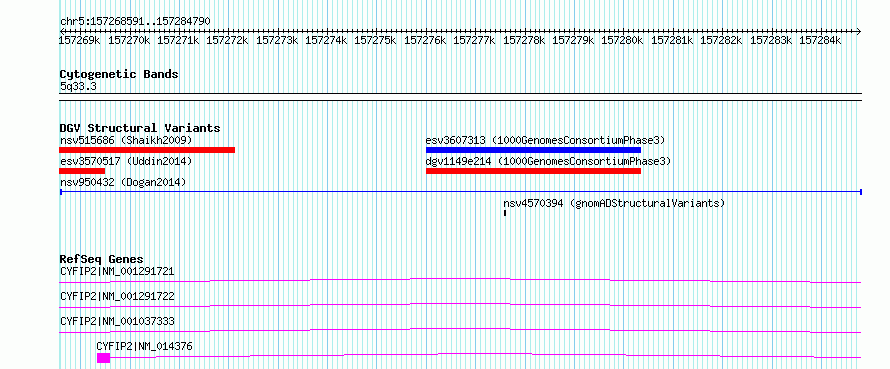Open esv3607313 (1000GenomesConsortiumPhase3) label
The image size is (890, 369).
pyautogui.click(x=545, y=140)
